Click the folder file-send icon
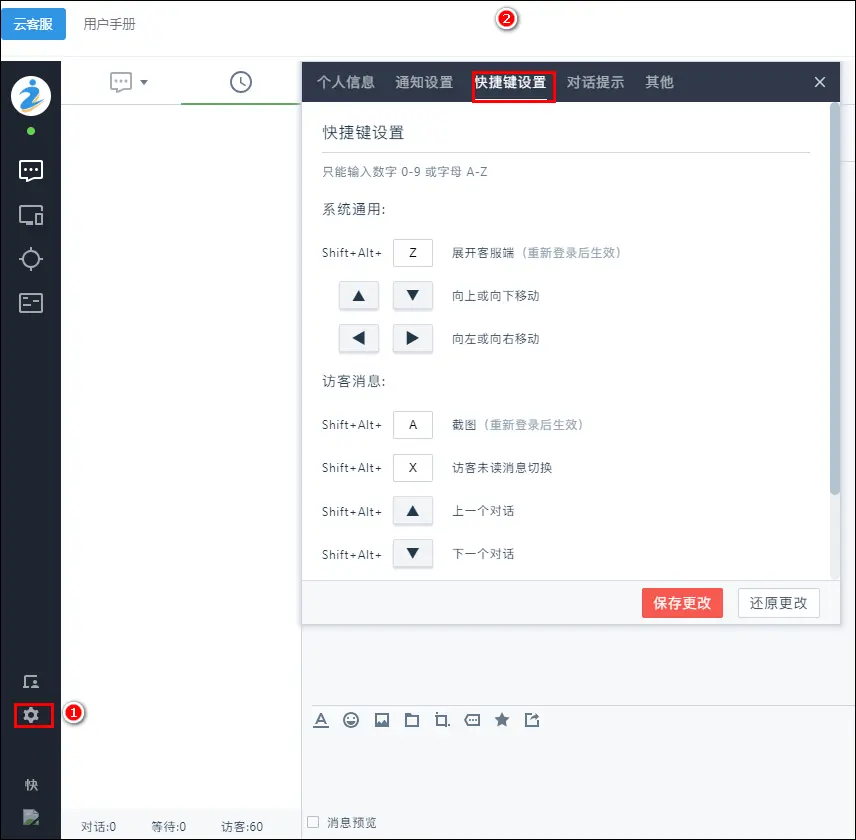Screen dimensions: 856x840 pyautogui.click(x=411, y=720)
